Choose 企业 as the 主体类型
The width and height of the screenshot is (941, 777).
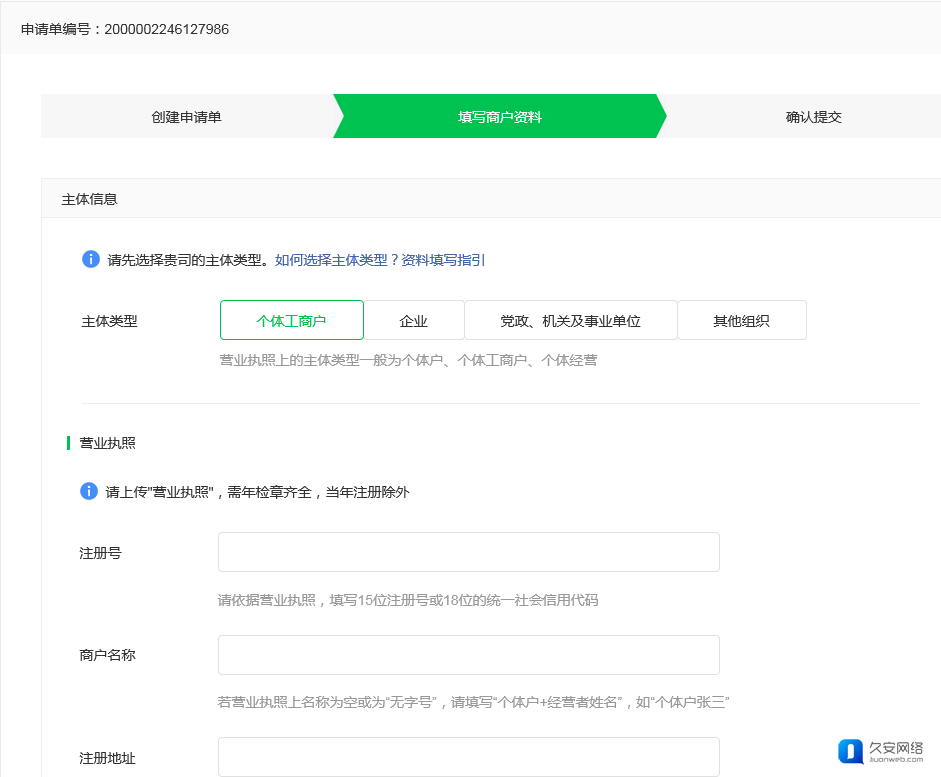[x=413, y=321]
